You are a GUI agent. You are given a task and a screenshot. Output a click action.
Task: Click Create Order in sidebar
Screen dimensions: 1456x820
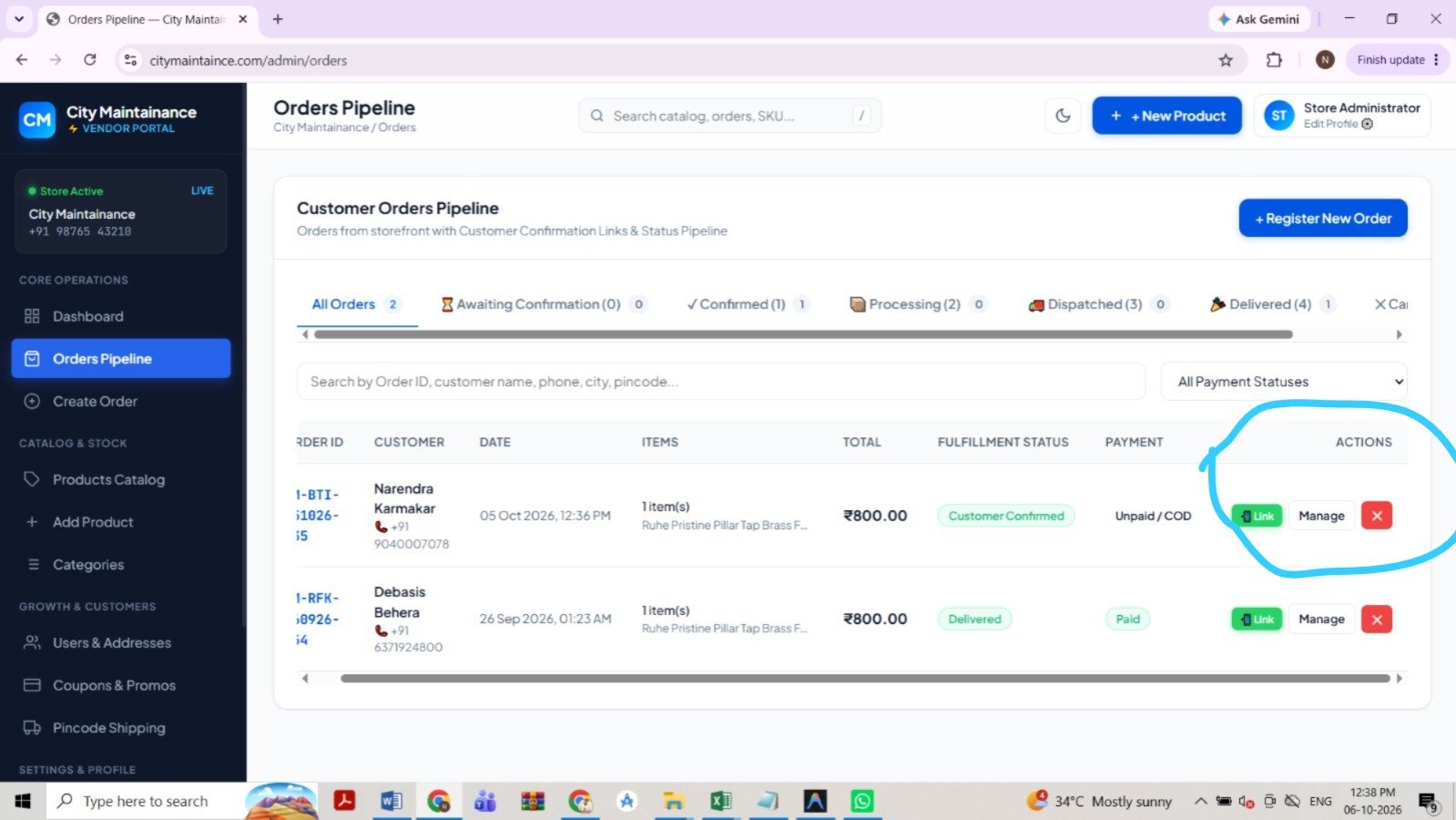click(x=120, y=401)
